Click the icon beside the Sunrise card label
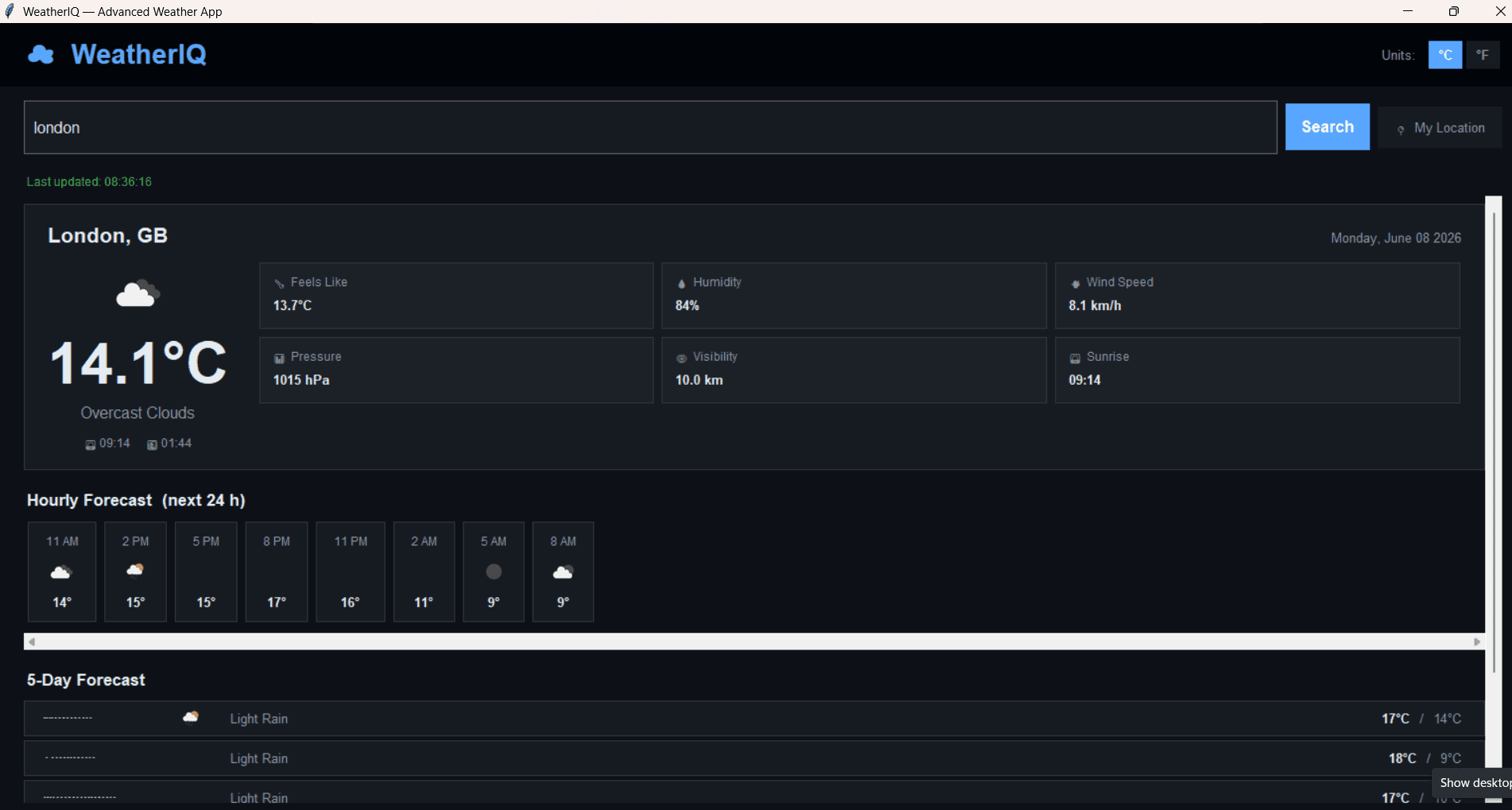Screen dimensions: 1512x810 1075,358
